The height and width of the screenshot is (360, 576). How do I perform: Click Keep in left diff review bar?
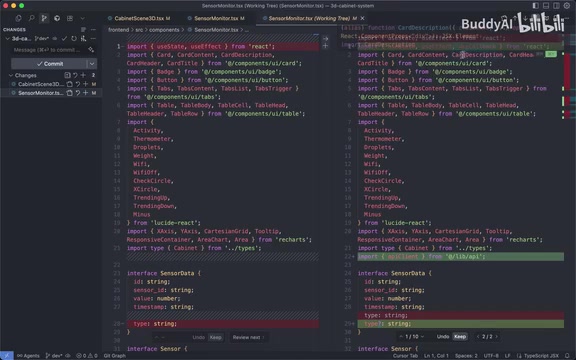[216, 337]
